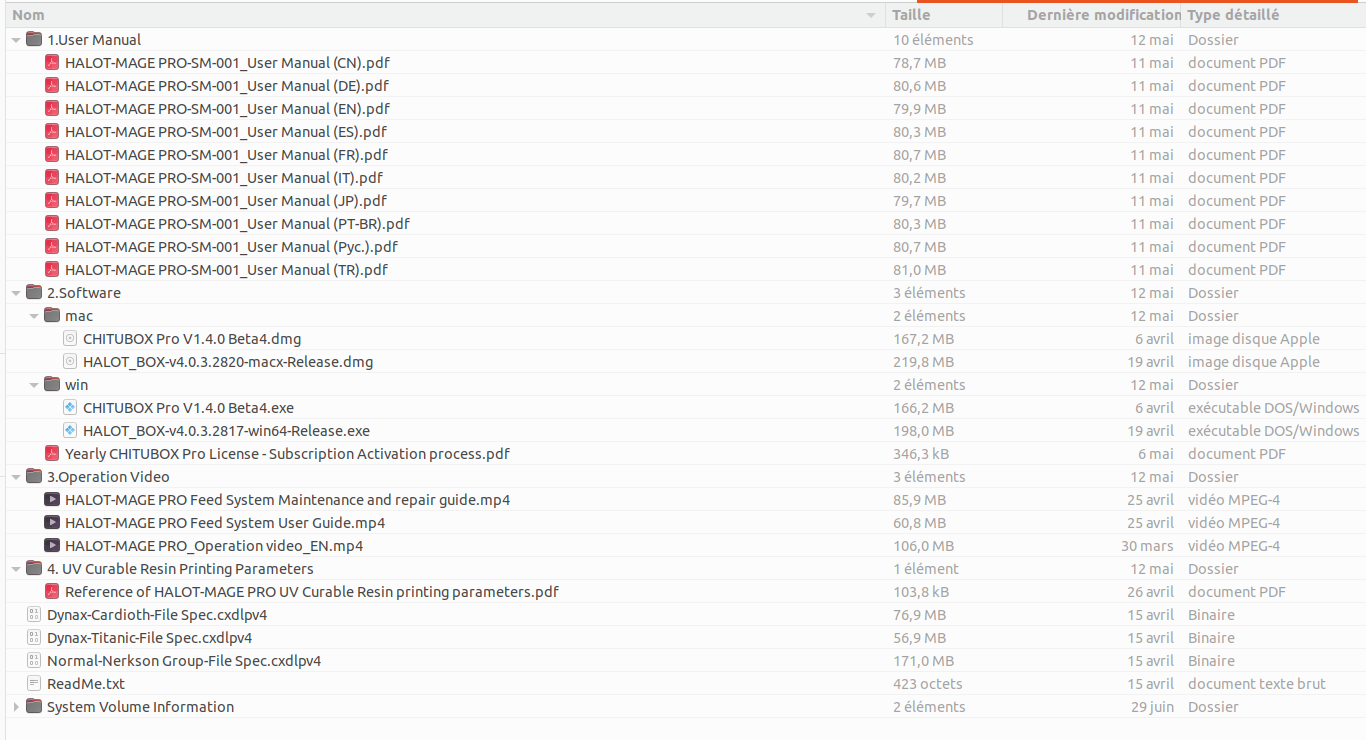This screenshot has width=1366, height=740.
Task: Click the size value 103,8 kB
Action: coord(921,592)
